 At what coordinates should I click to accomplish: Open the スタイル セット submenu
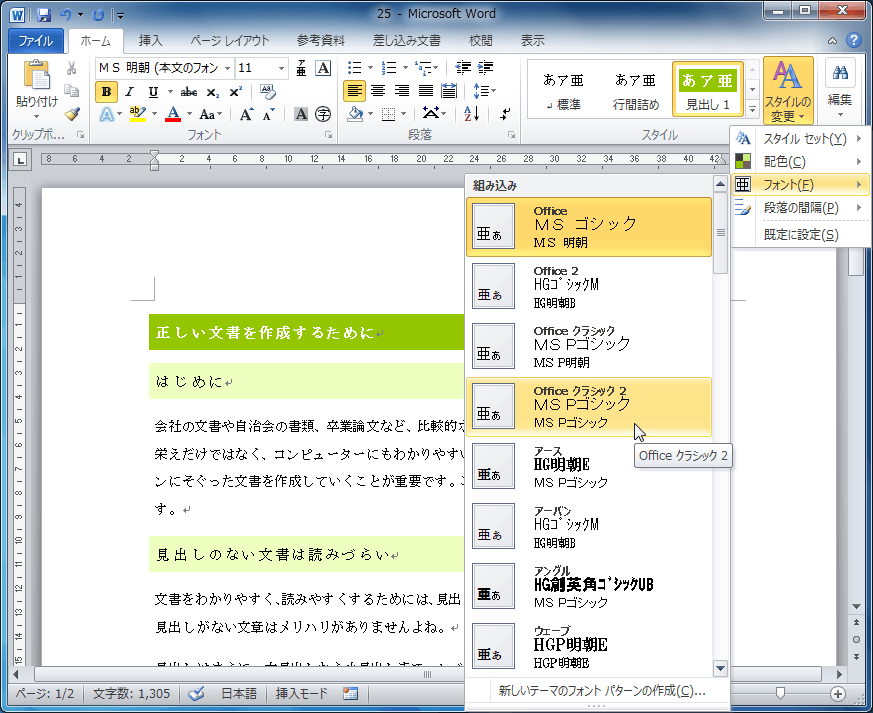click(x=800, y=139)
